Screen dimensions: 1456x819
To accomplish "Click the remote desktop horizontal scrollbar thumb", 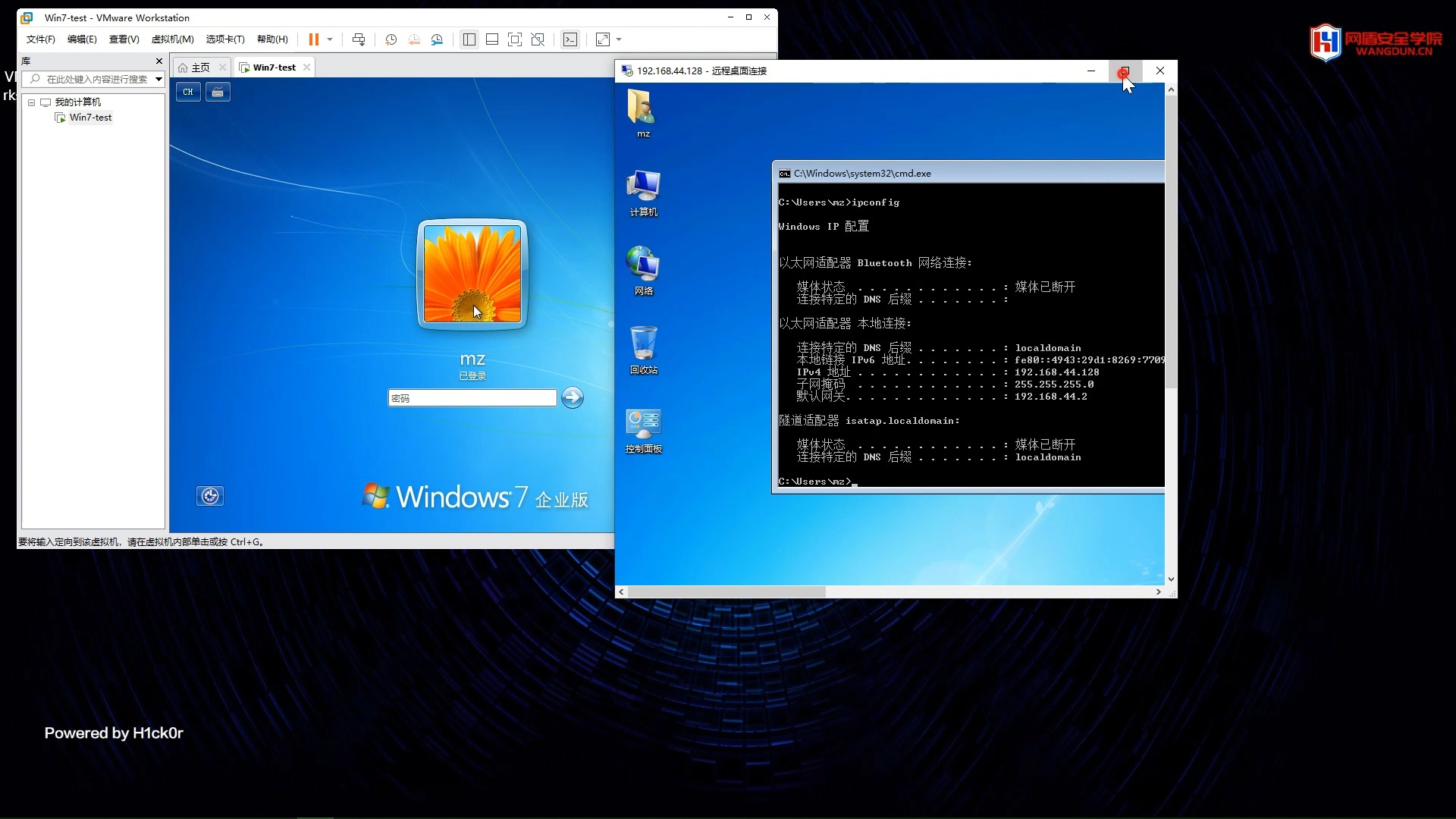I will tap(726, 591).
